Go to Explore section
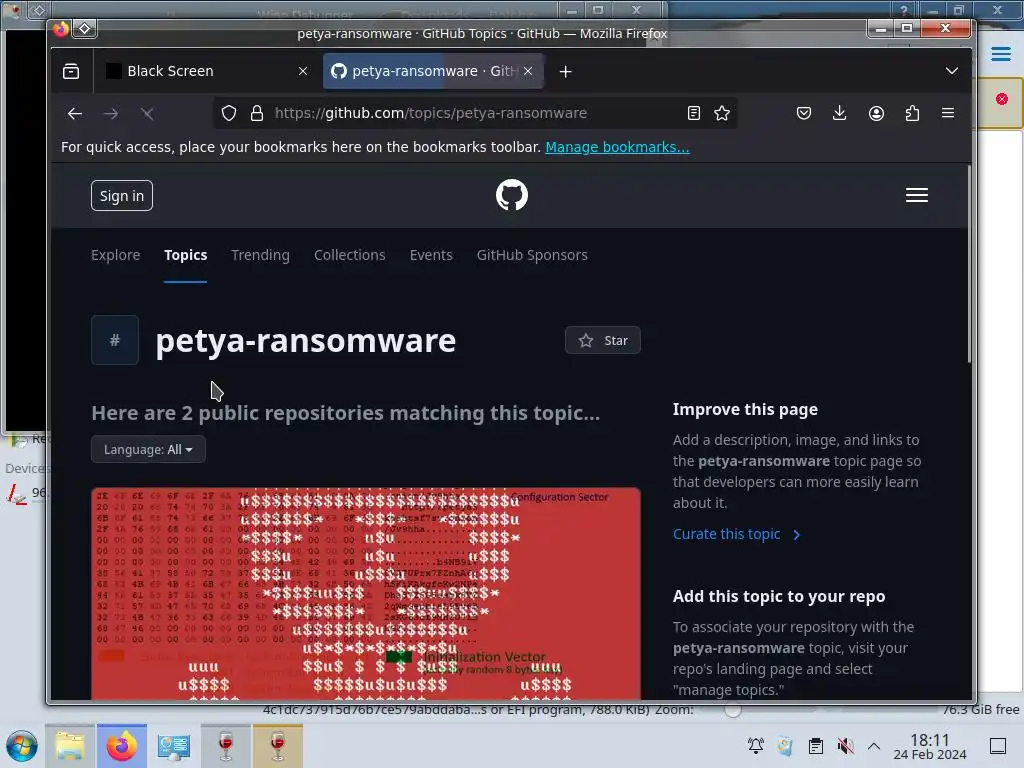The height and width of the screenshot is (768, 1024). (x=116, y=255)
